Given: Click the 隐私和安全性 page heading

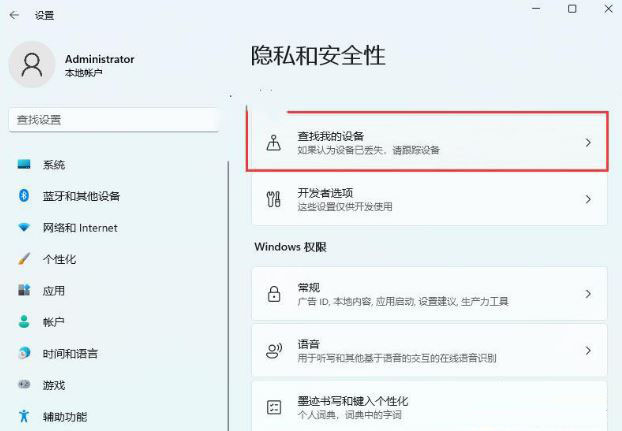Looking at the screenshot, I should click(318, 55).
